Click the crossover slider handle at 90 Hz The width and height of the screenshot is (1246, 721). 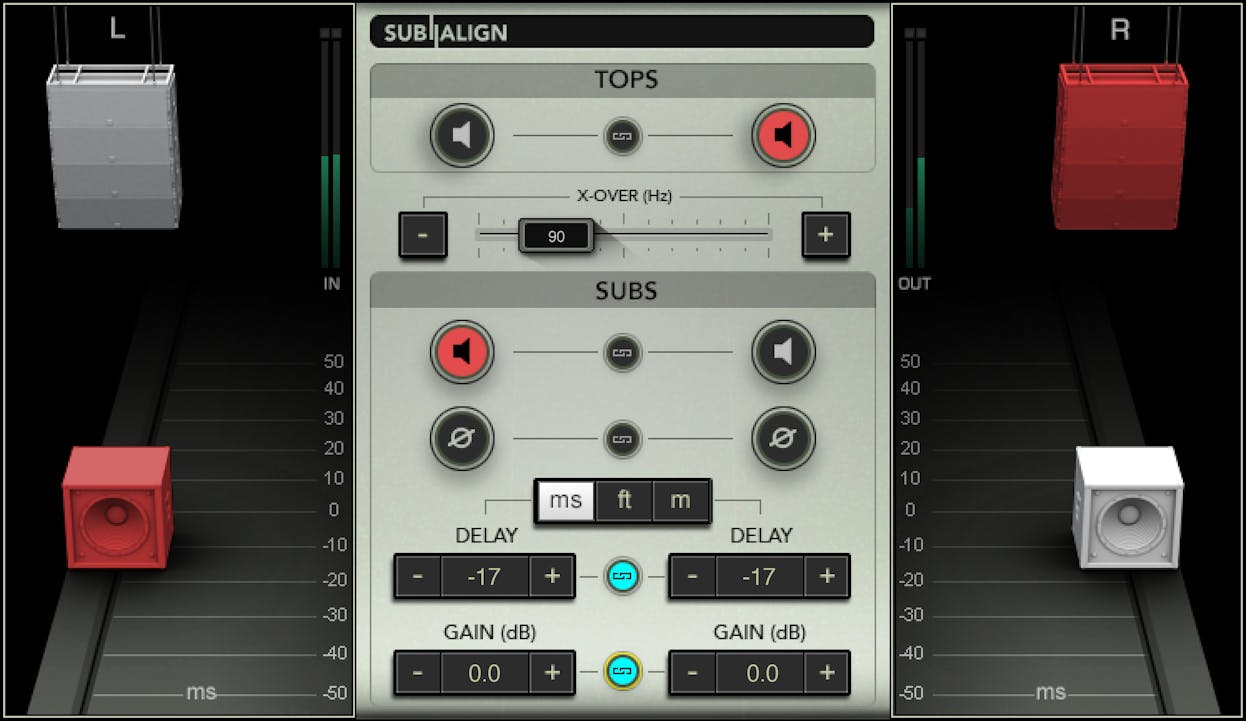point(556,235)
